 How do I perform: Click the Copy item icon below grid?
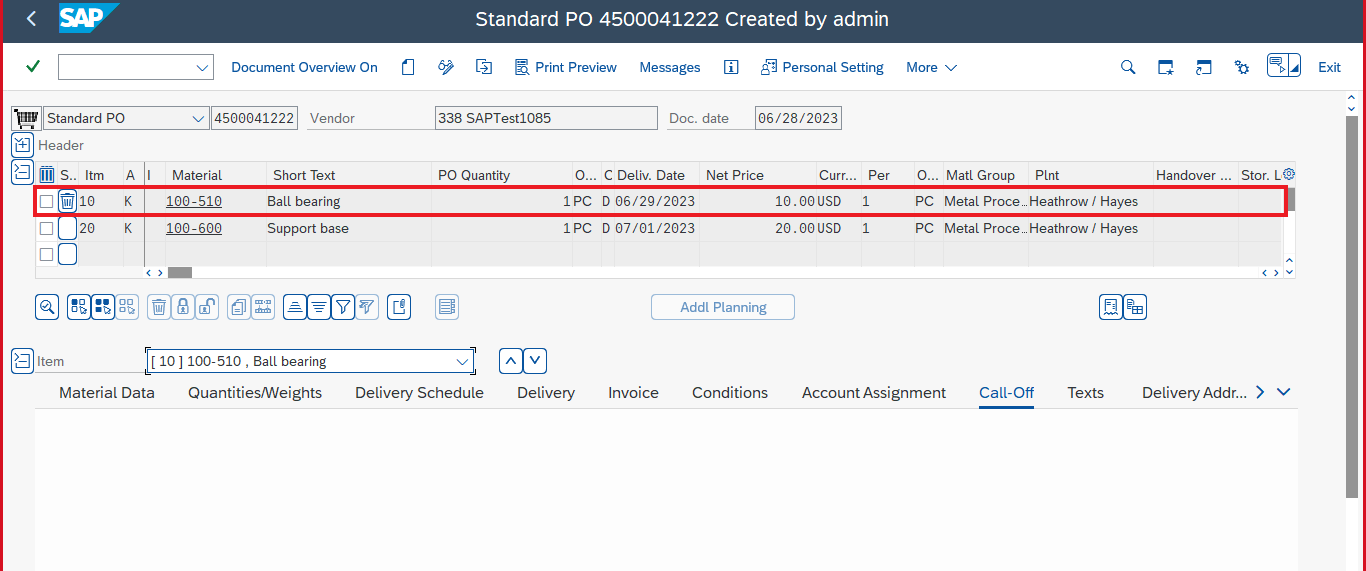click(x=239, y=307)
